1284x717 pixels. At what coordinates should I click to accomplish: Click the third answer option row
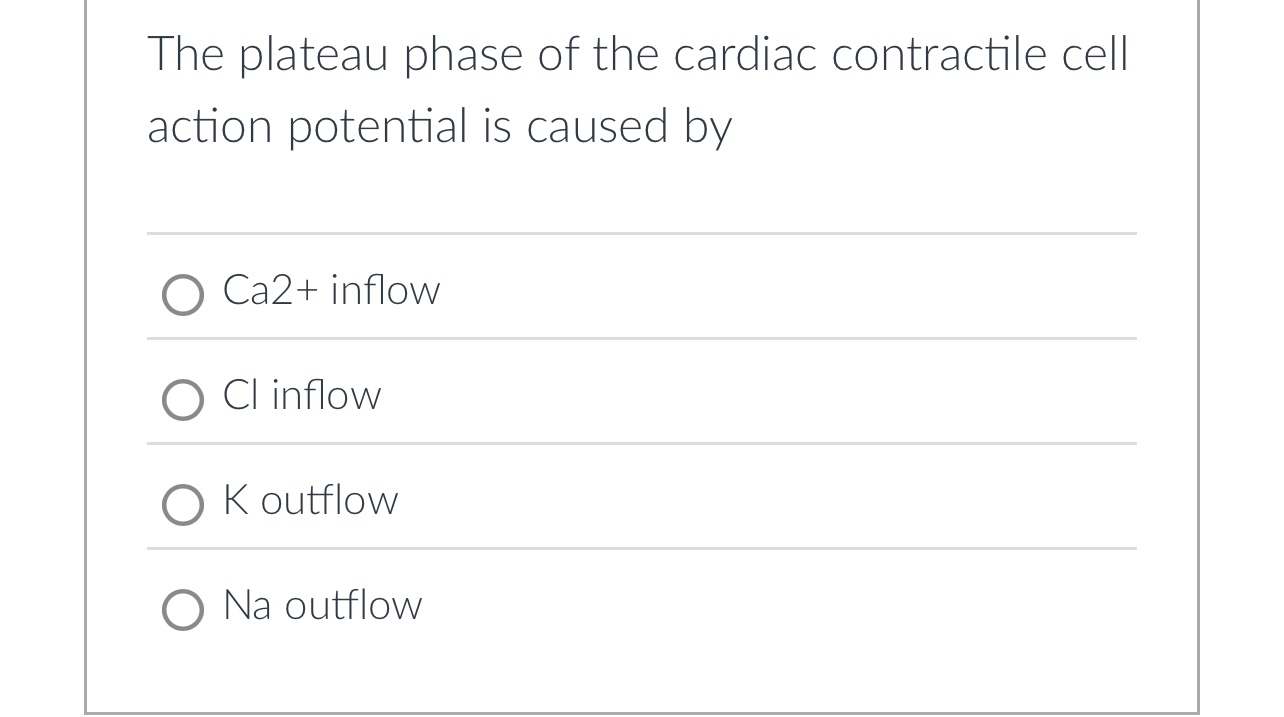[x=640, y=501]
